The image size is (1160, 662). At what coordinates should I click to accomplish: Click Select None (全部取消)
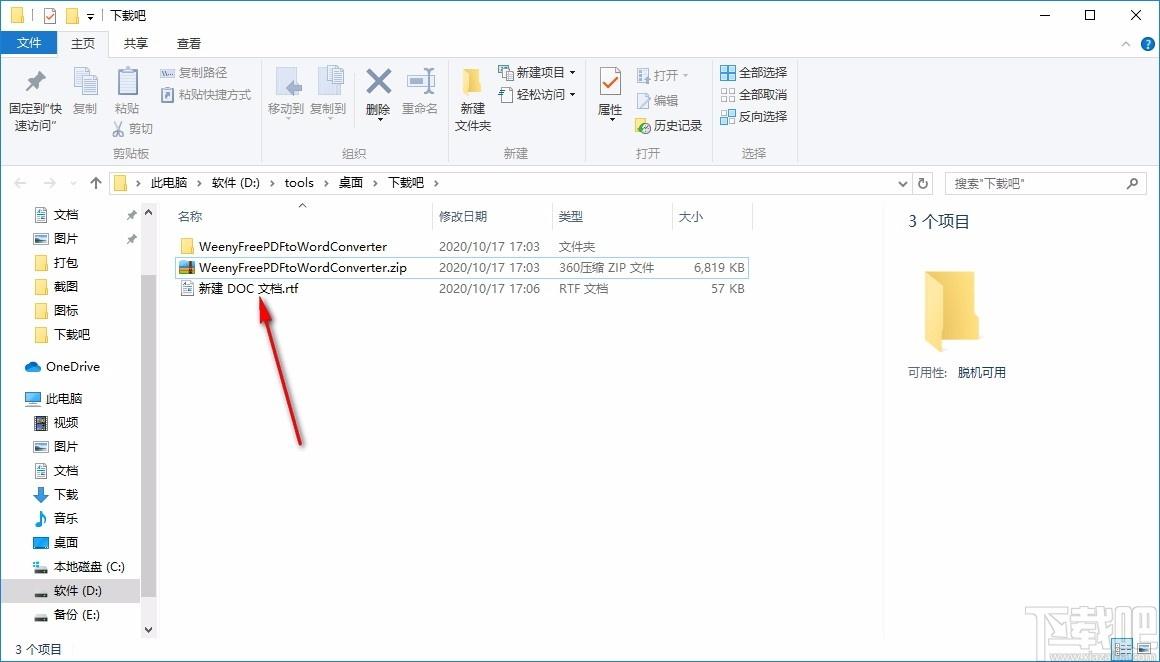pos(754,95)
